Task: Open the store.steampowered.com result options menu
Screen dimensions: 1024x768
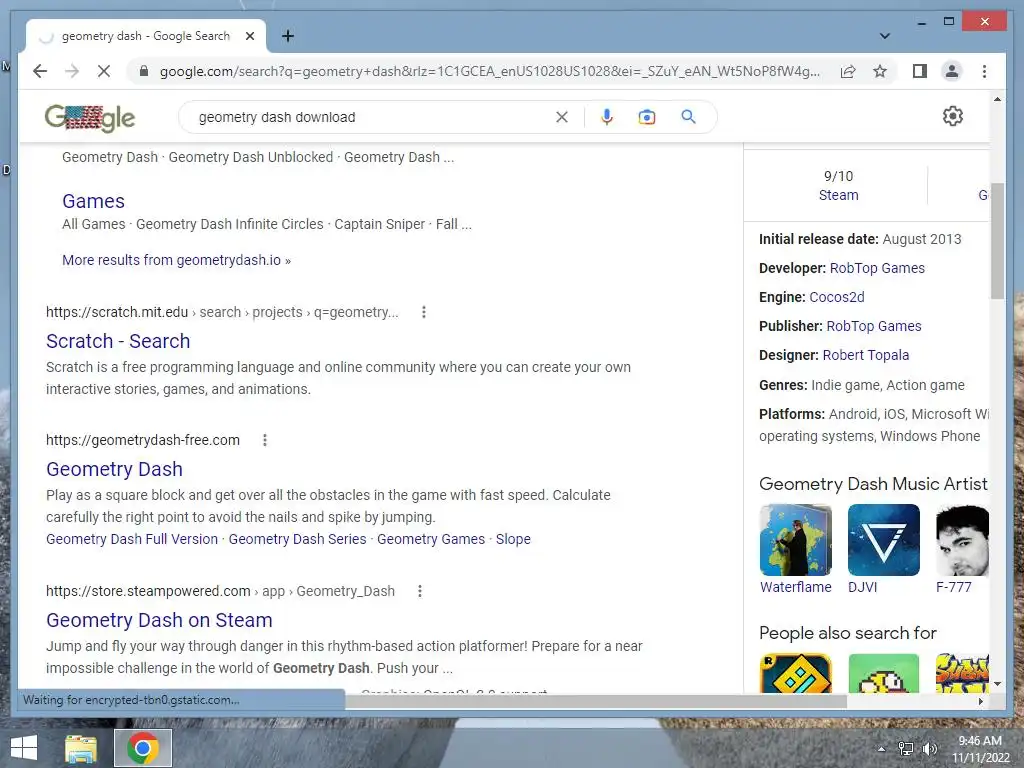Action: click(420, 591)
